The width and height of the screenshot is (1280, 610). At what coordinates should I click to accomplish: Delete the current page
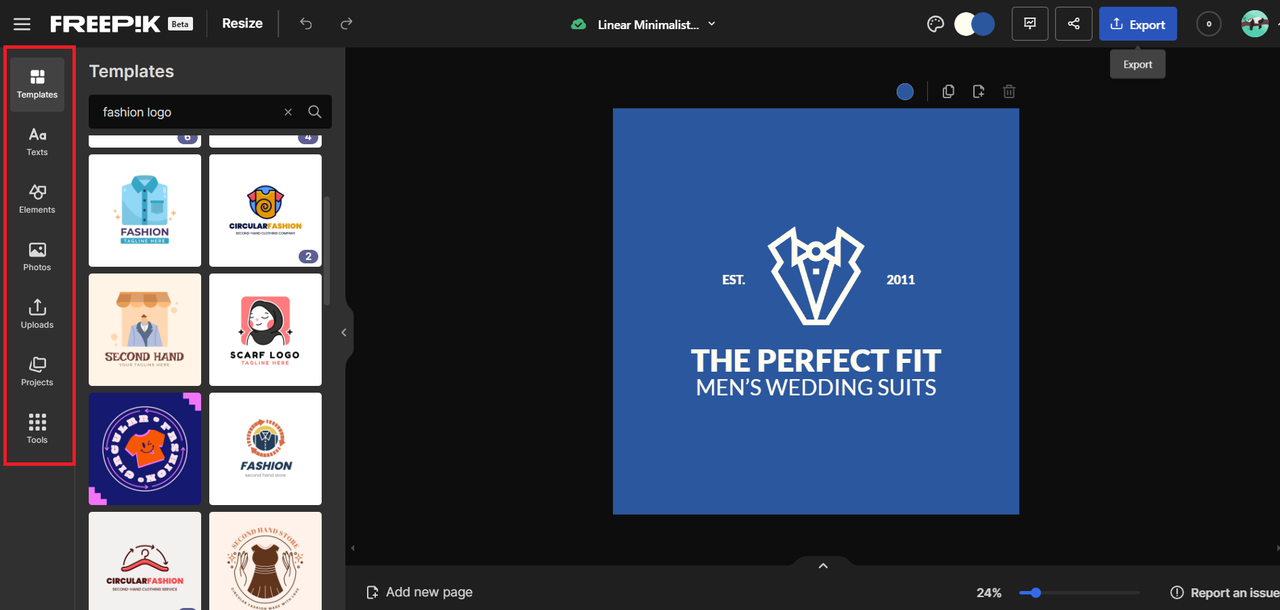(x=1009, y=92)
